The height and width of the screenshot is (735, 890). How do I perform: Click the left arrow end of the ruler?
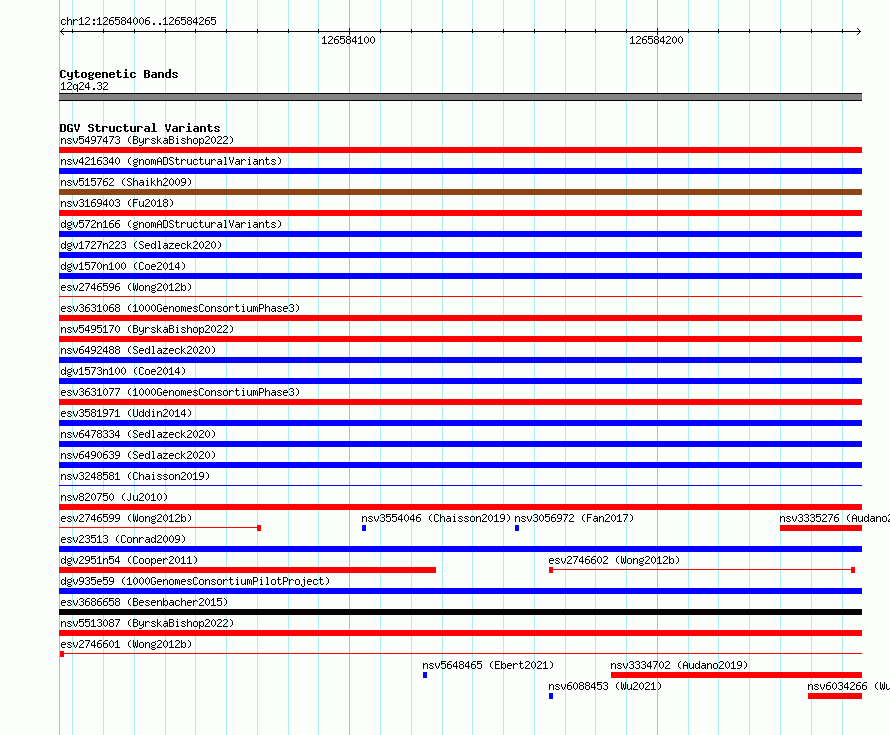pos(62,32)
